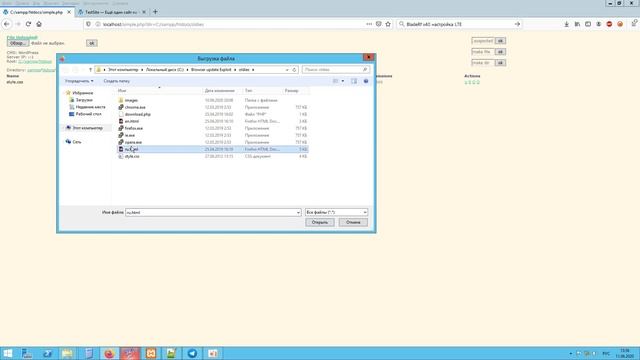Open Firefox downloads icon

[567, 24]
